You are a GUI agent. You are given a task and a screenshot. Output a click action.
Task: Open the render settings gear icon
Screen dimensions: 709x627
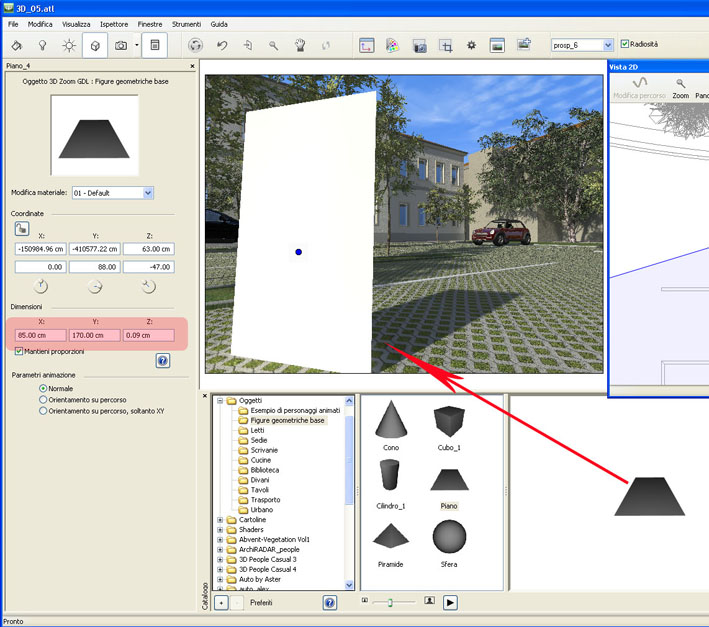pyautogui.click(x=471, y=45)
